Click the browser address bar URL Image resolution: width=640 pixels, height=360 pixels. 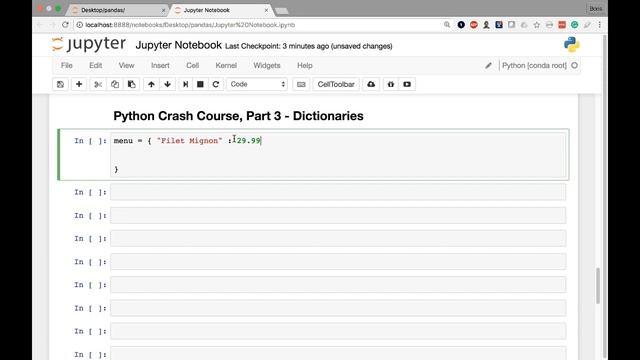coord(190,25)
